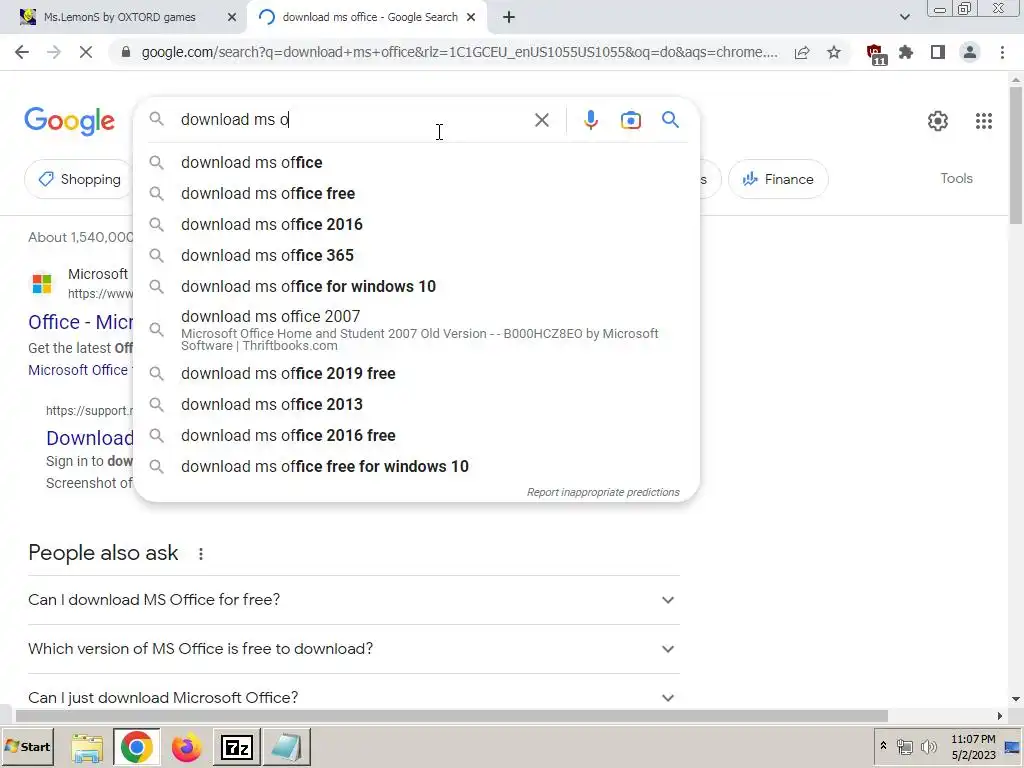Go back with the browser back arrow
Viewport: 1024px width, 768px height.
click(x=22, y=52)
